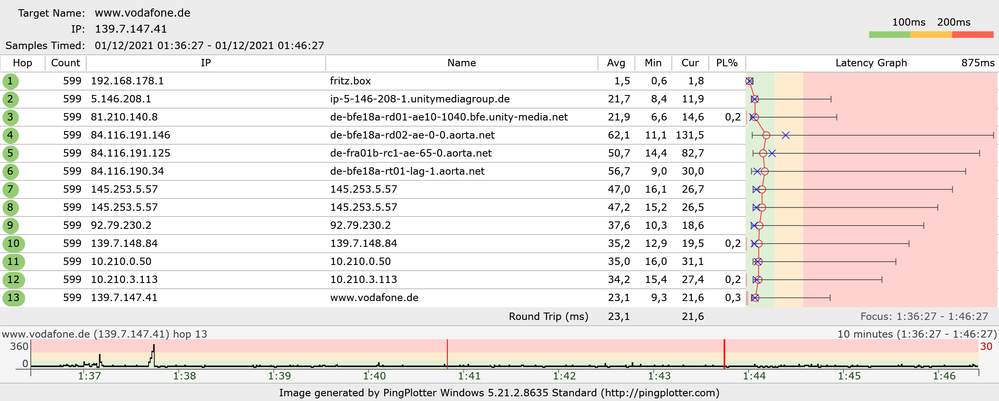Image resolution: width=999 pixels, height=401 pixels.
Task: Sort by the Cur column header
Action: pyautogui.click(x=690, y=63)
